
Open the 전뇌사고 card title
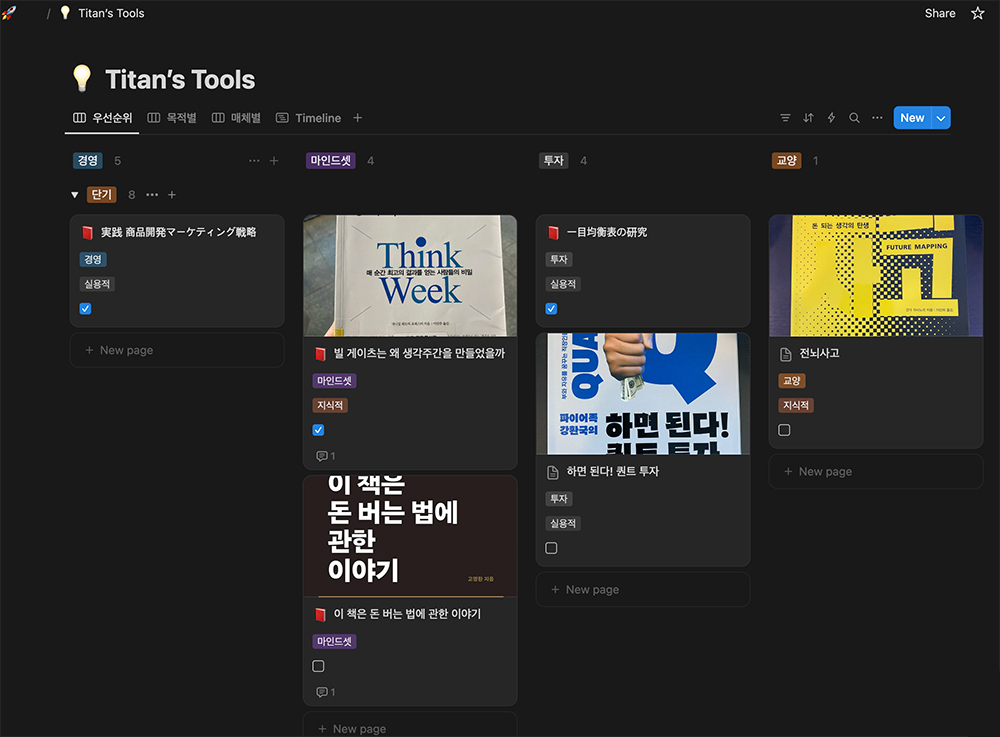819,353
